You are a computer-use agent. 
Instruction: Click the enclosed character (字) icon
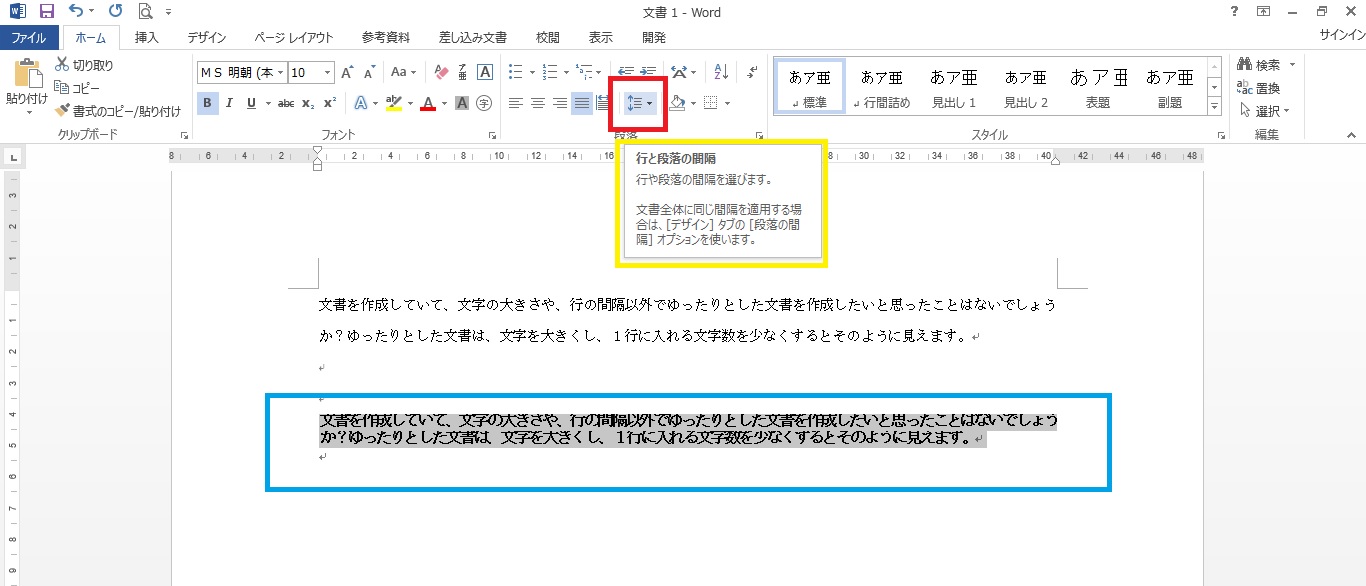[x=484, y=103]
